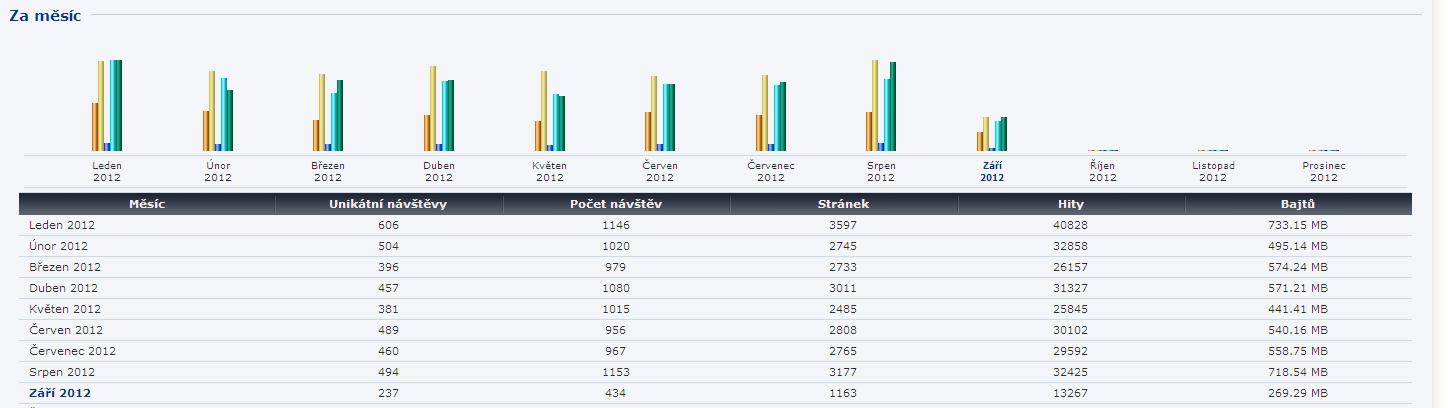Select the Počet návštěv column header

tap(616, 204)
